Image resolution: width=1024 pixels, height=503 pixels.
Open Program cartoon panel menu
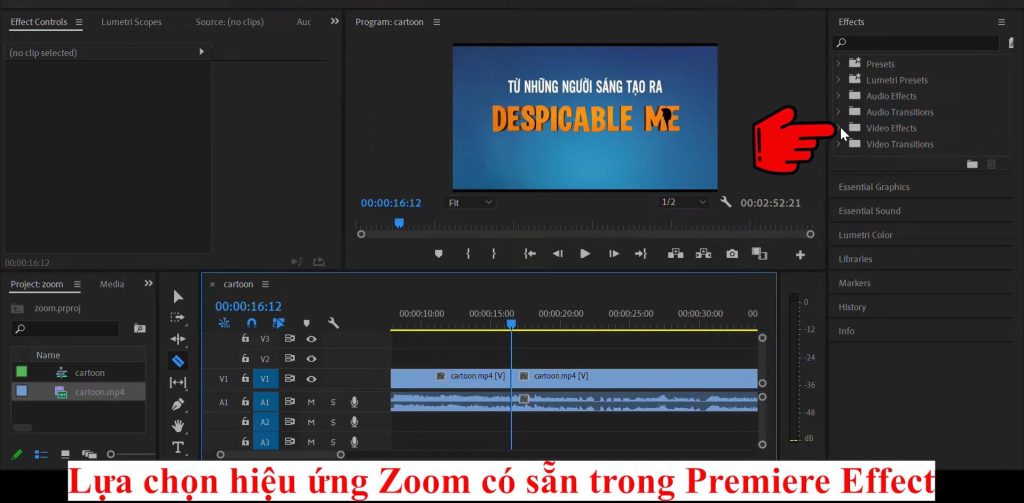click(437, 22)
